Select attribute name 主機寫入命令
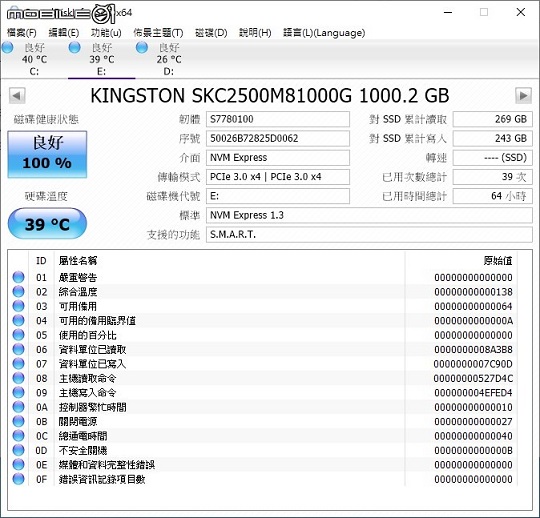 pos(87,393)
